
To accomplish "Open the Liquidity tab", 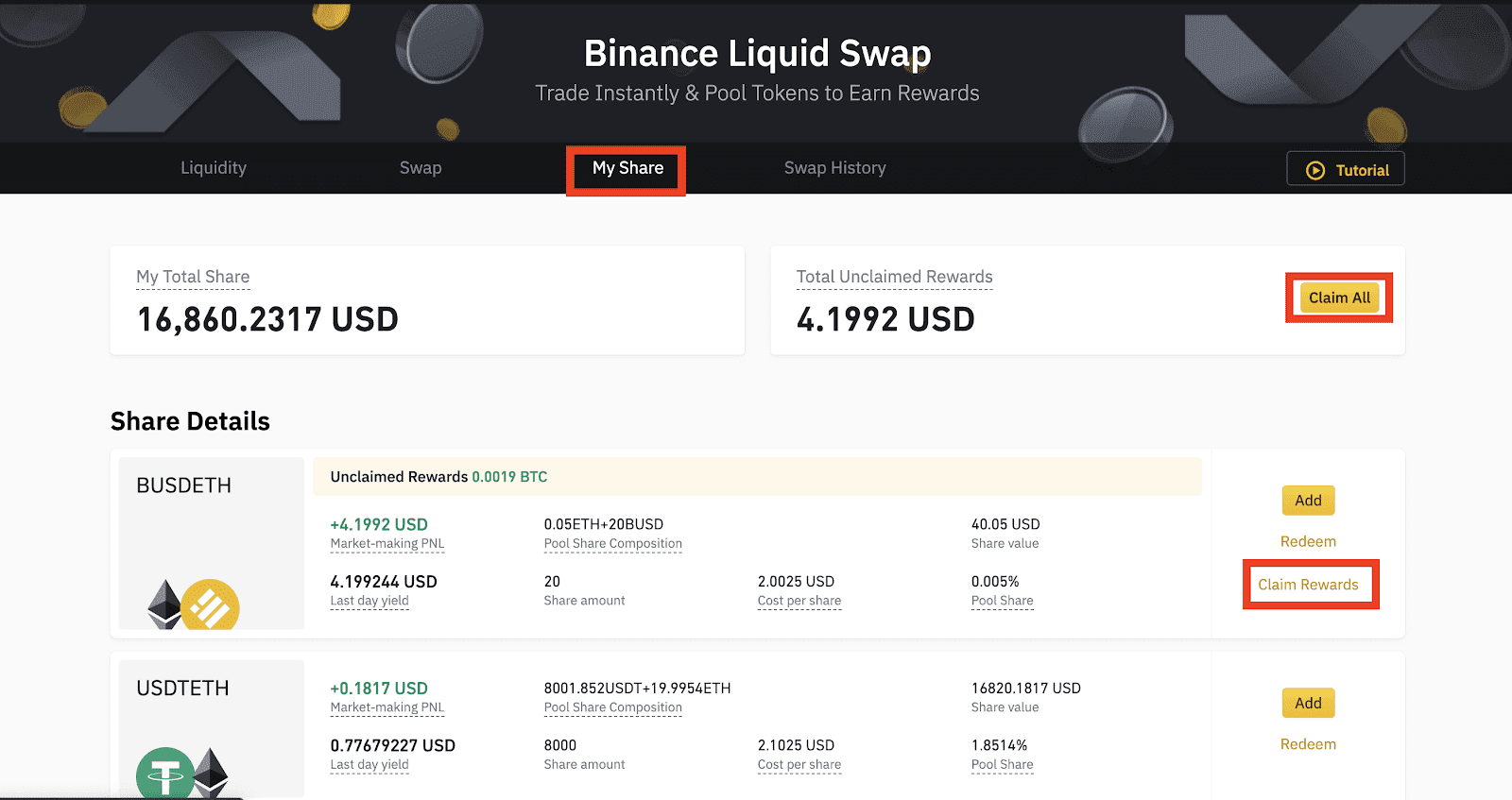I will (x=214, y=168).
